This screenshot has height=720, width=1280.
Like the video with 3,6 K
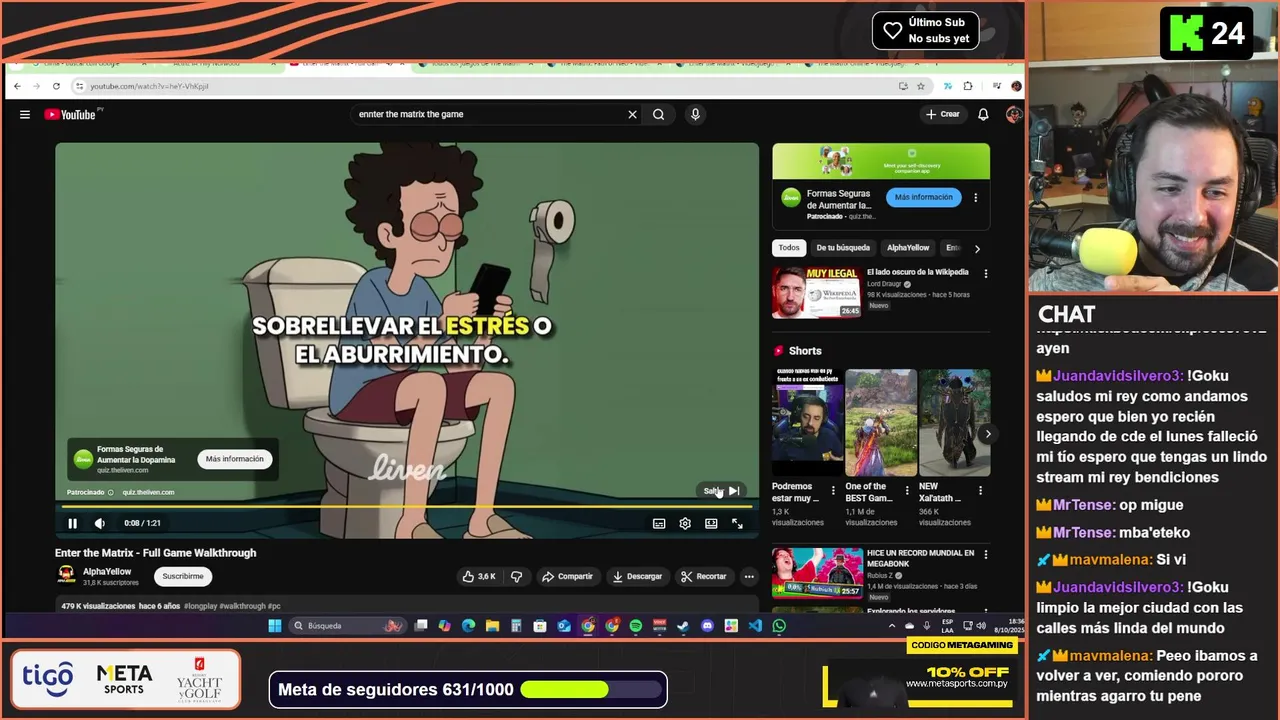click(479, 576)
